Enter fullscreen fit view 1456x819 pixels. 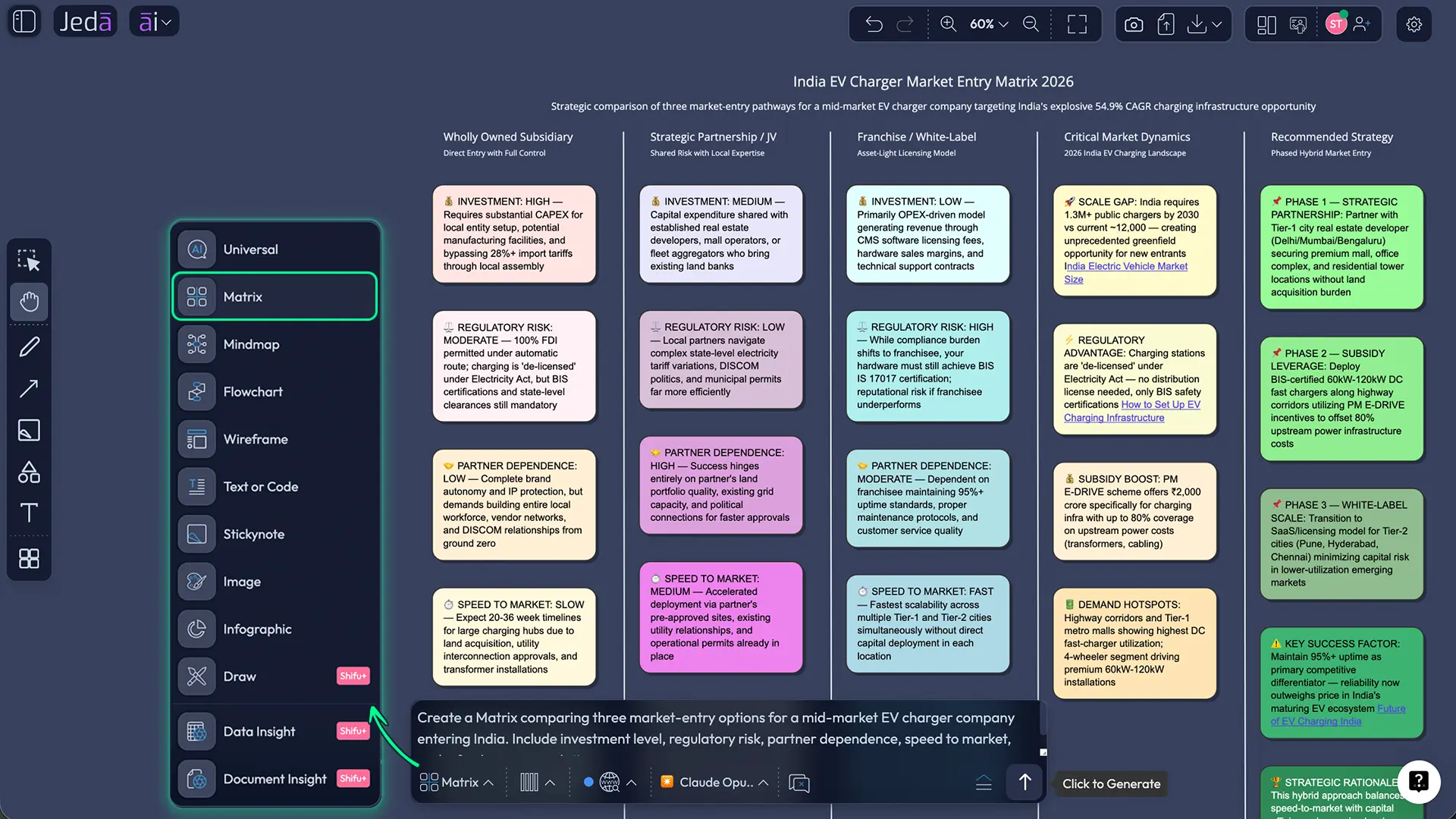click(x=1077, y=24)
